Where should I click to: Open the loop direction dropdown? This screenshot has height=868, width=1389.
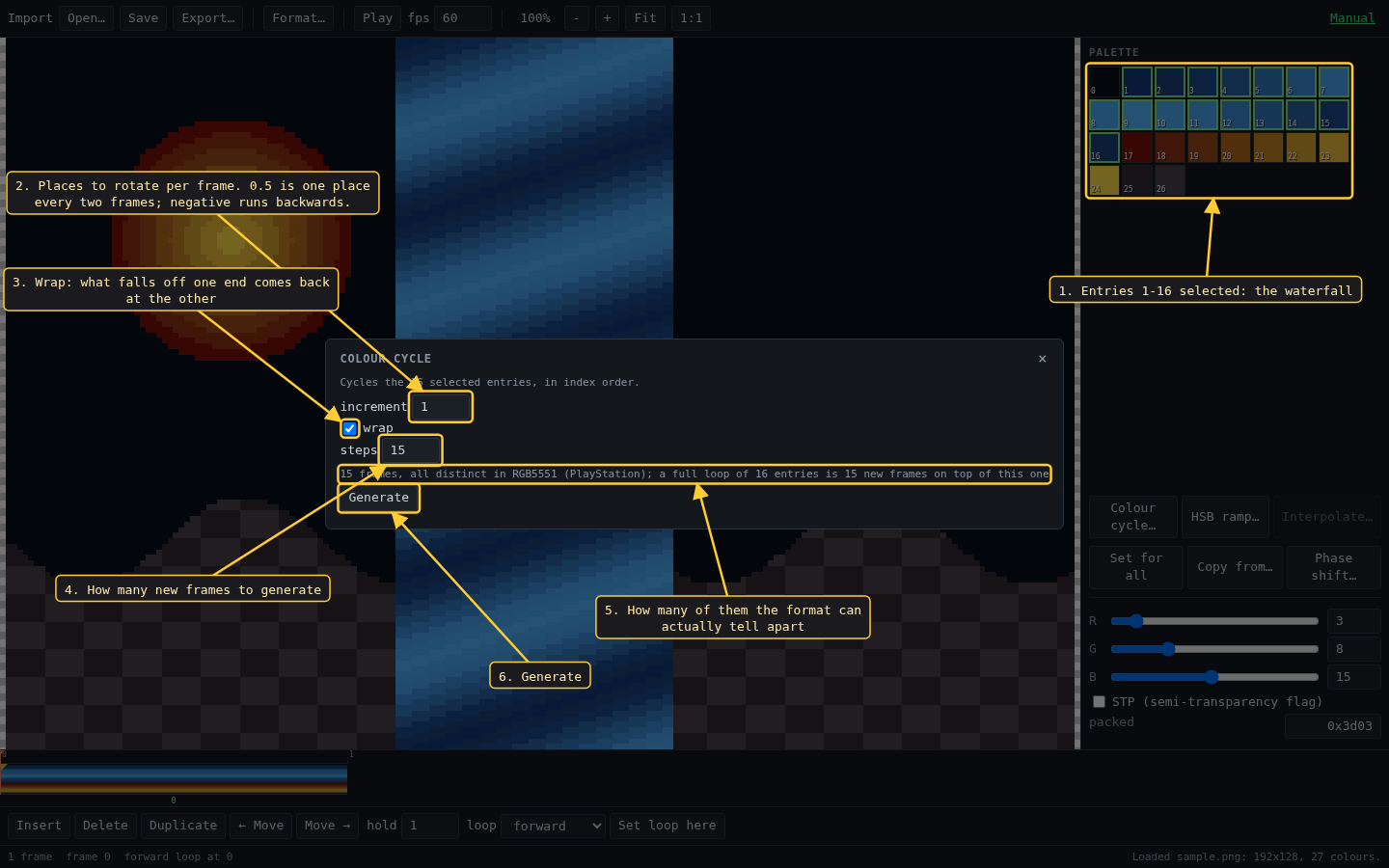tap(553, 826)
